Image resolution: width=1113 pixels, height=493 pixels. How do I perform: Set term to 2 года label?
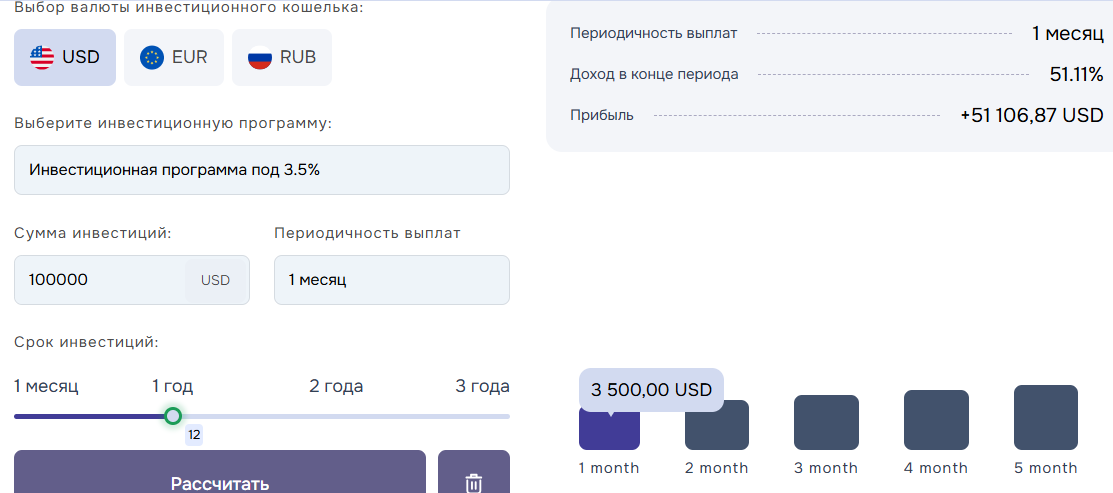pyautogui.click(x=336, y=386)
